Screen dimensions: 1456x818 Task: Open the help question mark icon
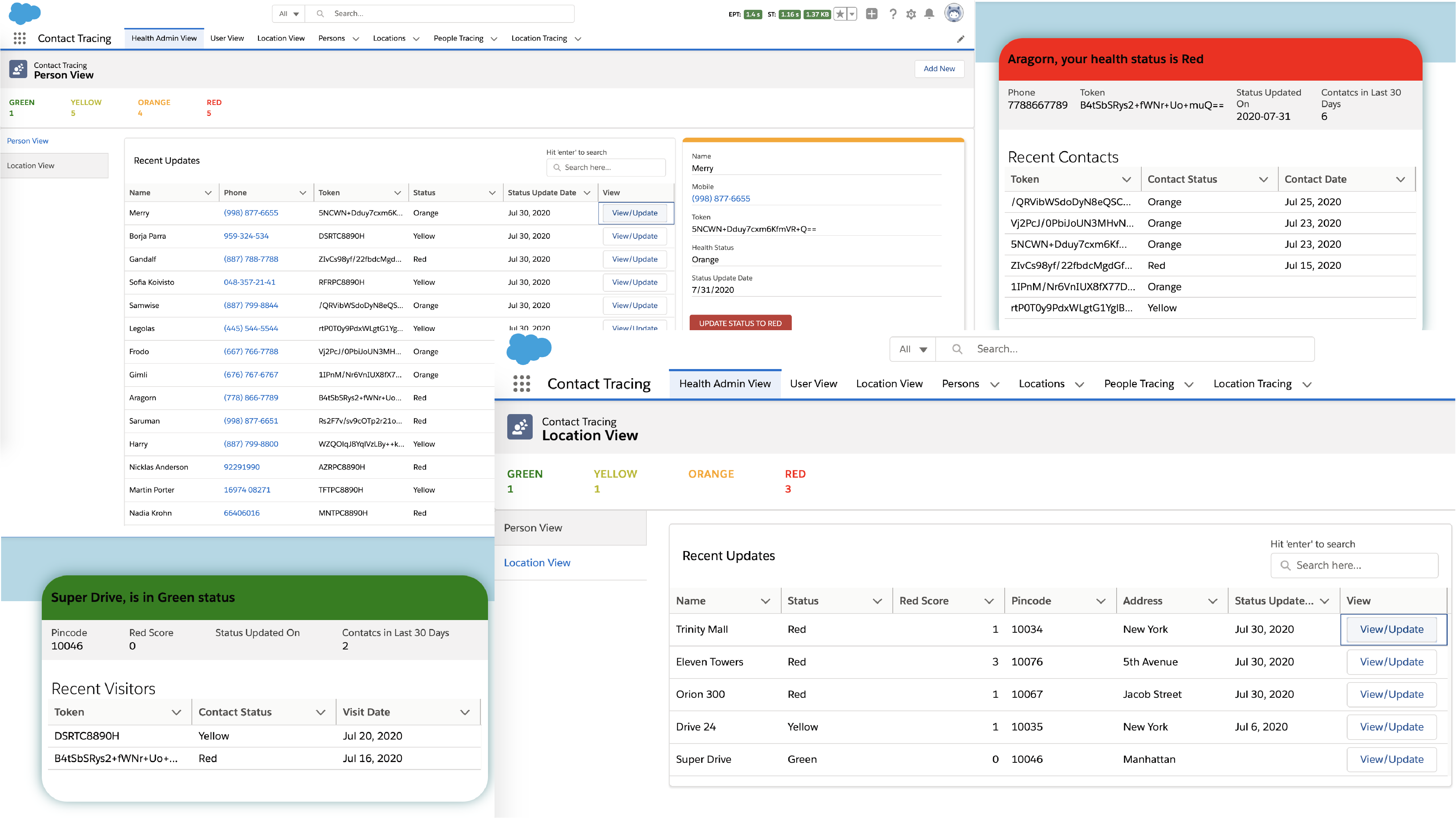893,14
